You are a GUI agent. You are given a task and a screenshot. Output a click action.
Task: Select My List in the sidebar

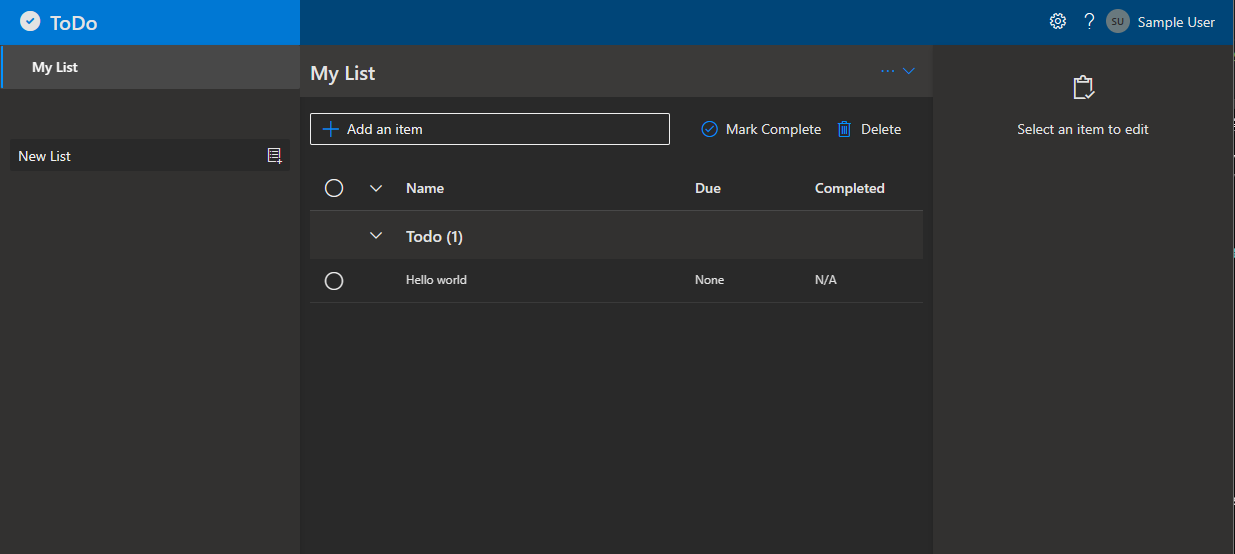point(151,67)
